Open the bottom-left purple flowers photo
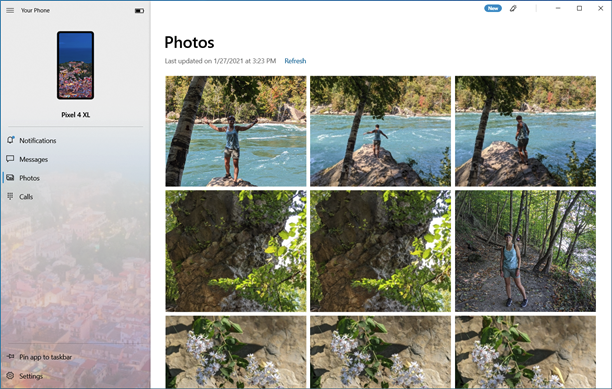 pos(236,352)
